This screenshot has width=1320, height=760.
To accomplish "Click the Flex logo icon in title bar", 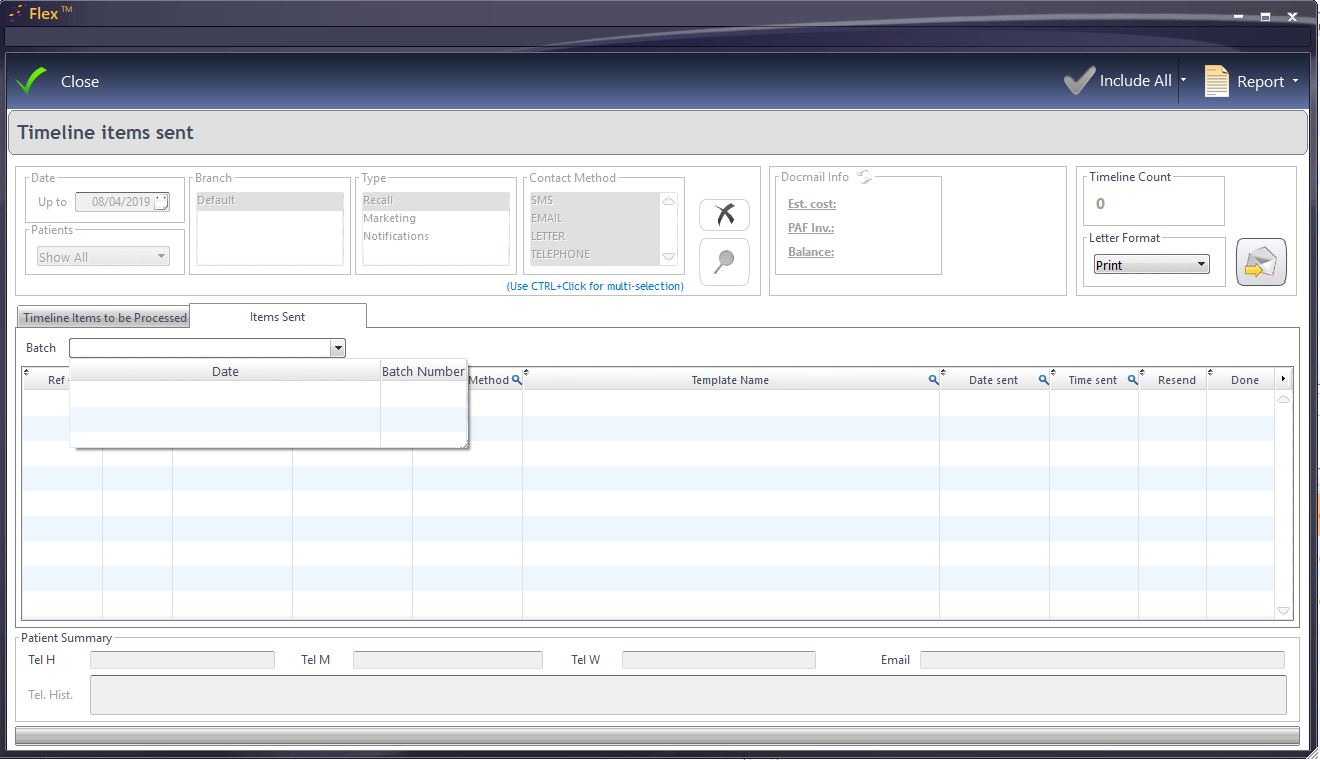I will pyautogui.click(x=15, y=13).
